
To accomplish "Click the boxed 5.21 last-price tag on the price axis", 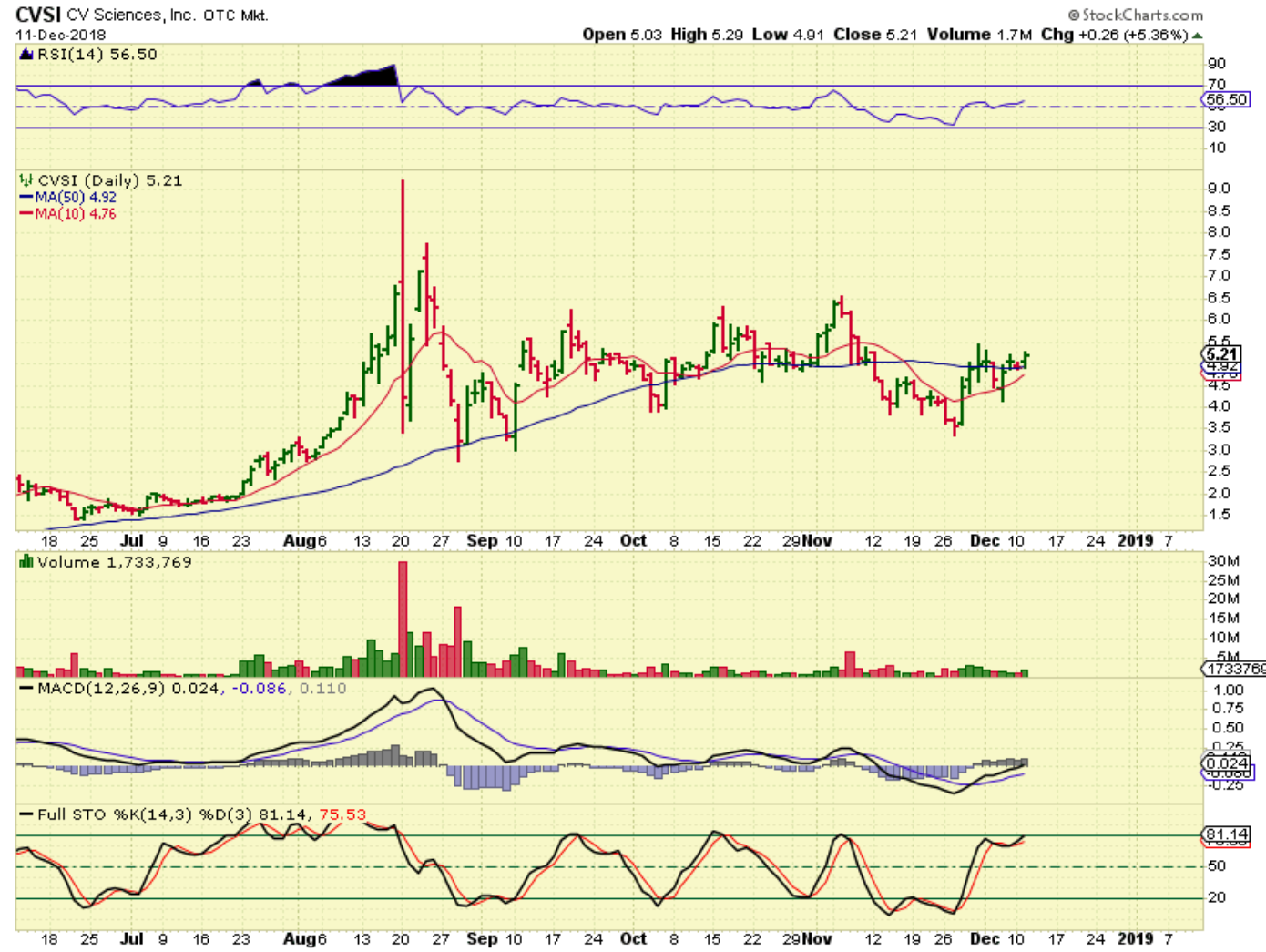I will click(x=1222, y=354).
